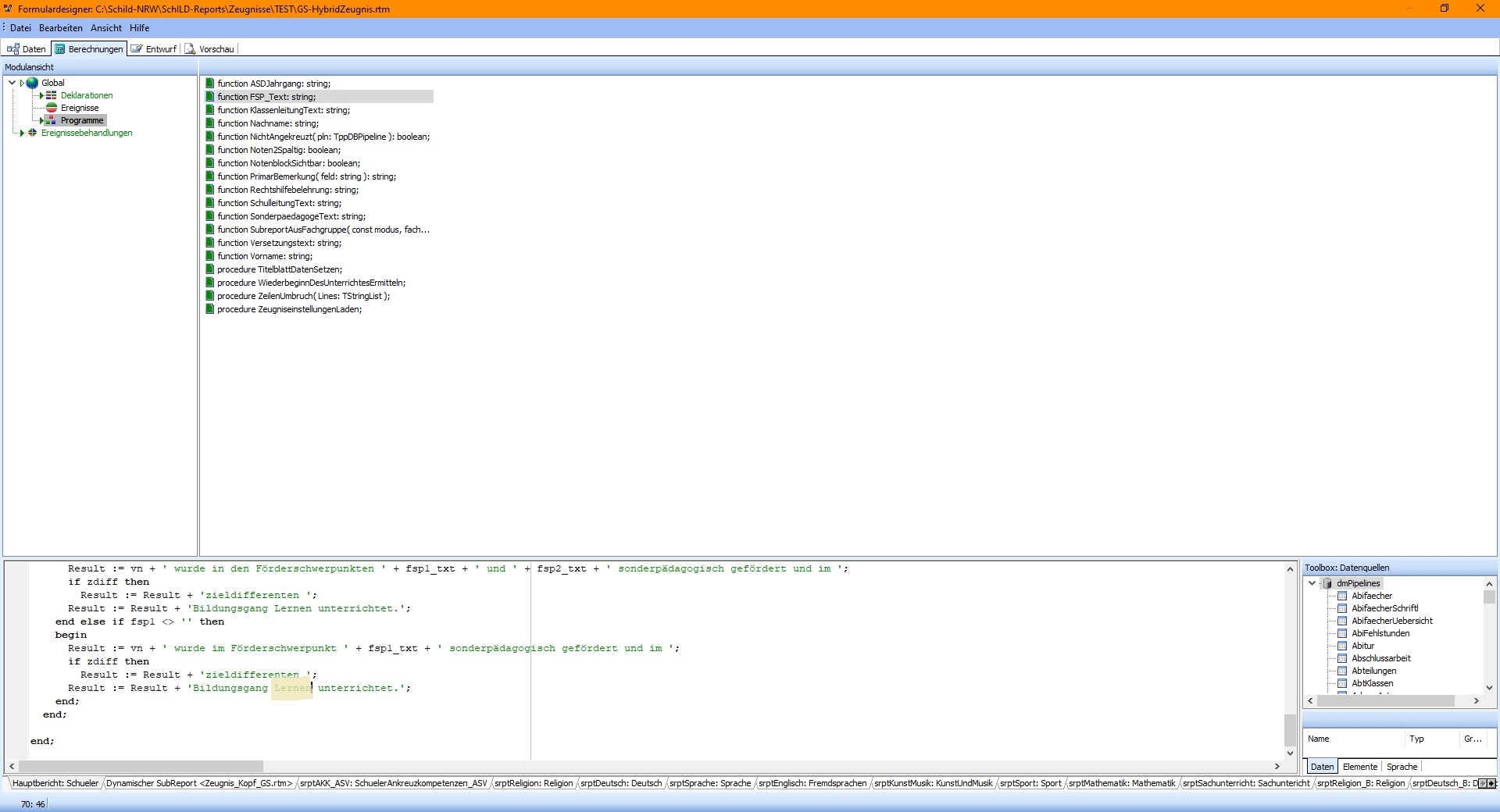The width and height of the screenshot is (1500, 812).
Task: Click the table icon beside AbiFehlstunden
Action: click(x=1342, y=633)
